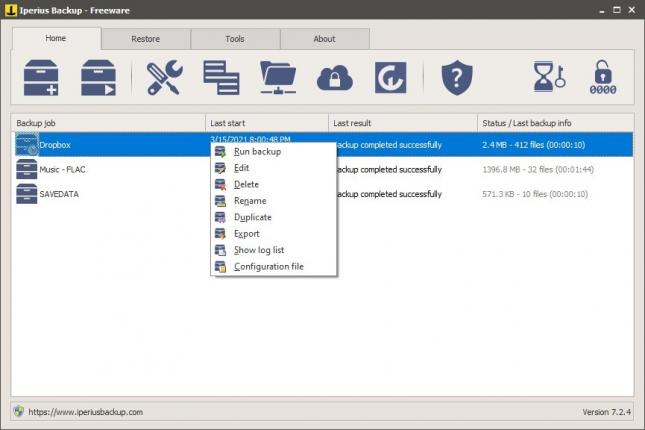Screen dimensions: 645x430
Task: Click the globe icon in status bar
Action: [19, 411]
